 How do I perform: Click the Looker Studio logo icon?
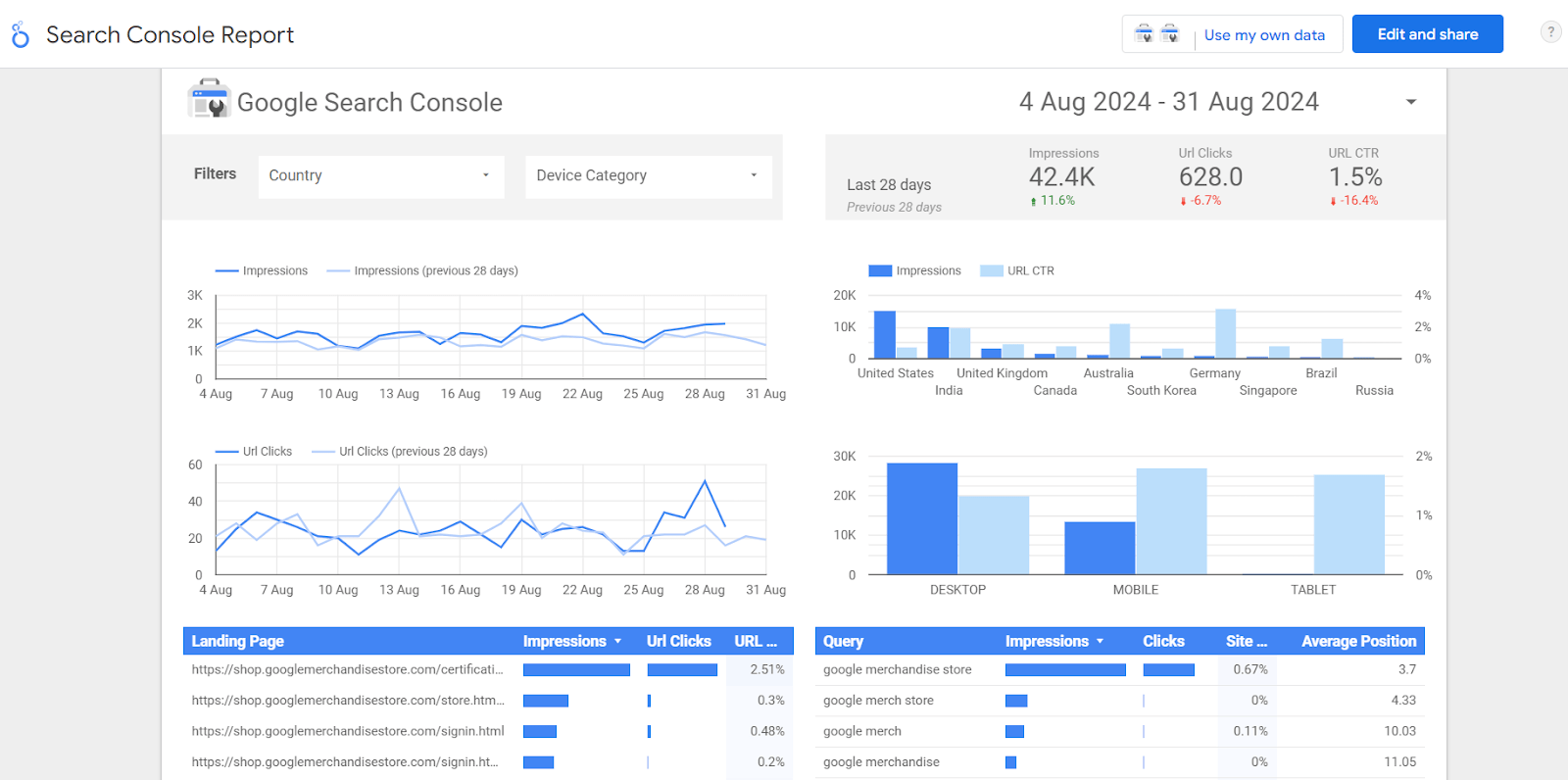click(21, 35)
